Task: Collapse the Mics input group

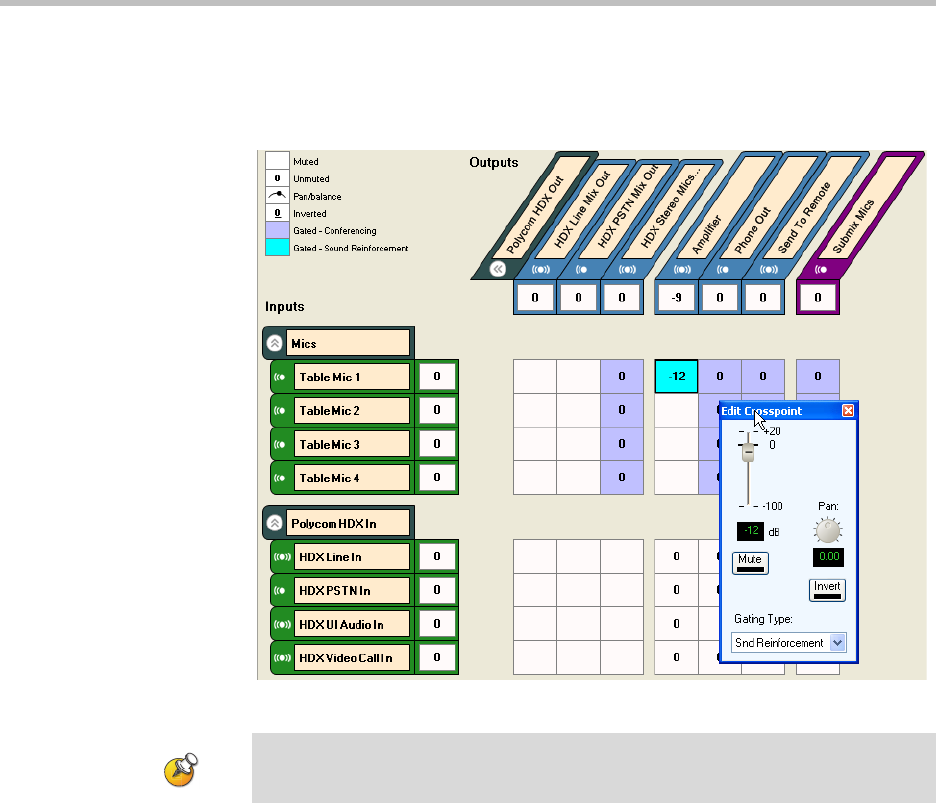Action: pos(275,344)
